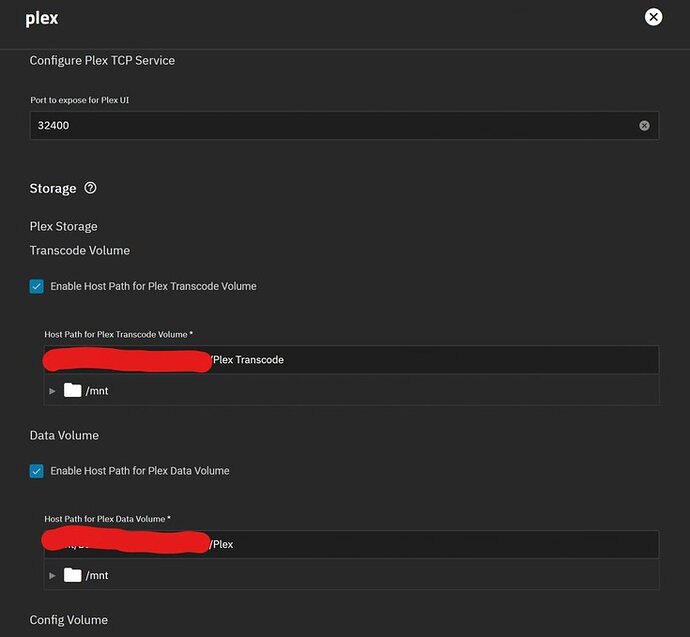690x637 pixels.
Task: Click the 'Configure Plex TCP Service' heading
Action: [102, 61]
